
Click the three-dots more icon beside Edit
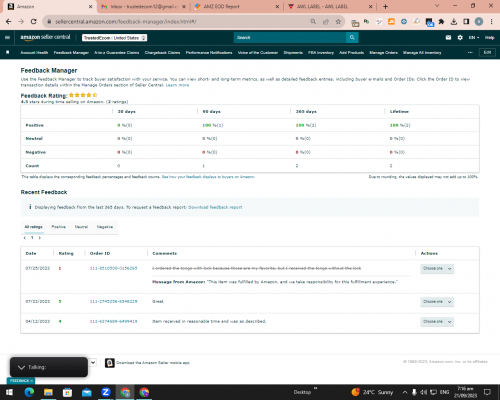(470, 53)
